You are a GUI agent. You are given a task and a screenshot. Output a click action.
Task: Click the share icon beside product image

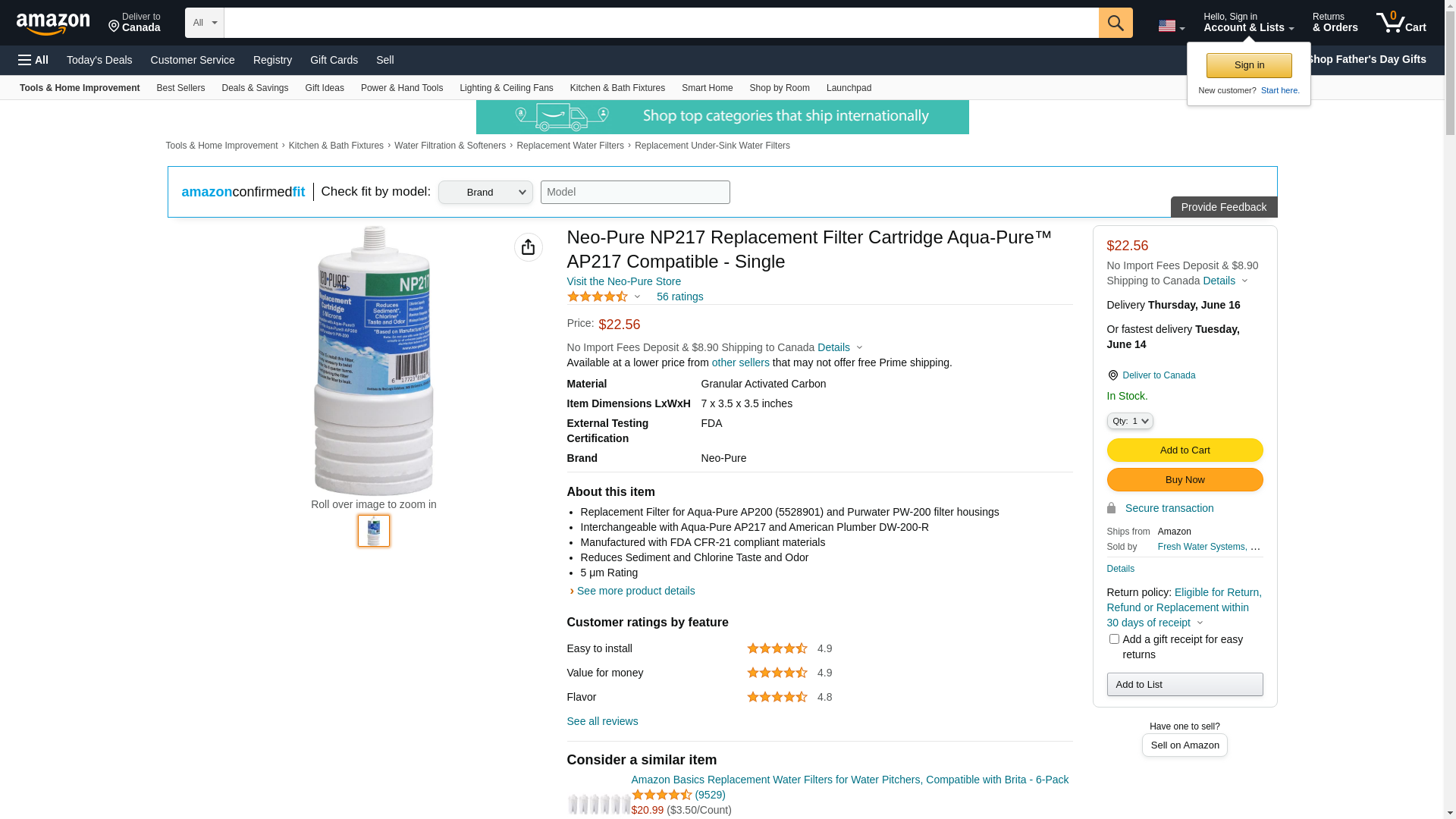(x=529, y=247)
